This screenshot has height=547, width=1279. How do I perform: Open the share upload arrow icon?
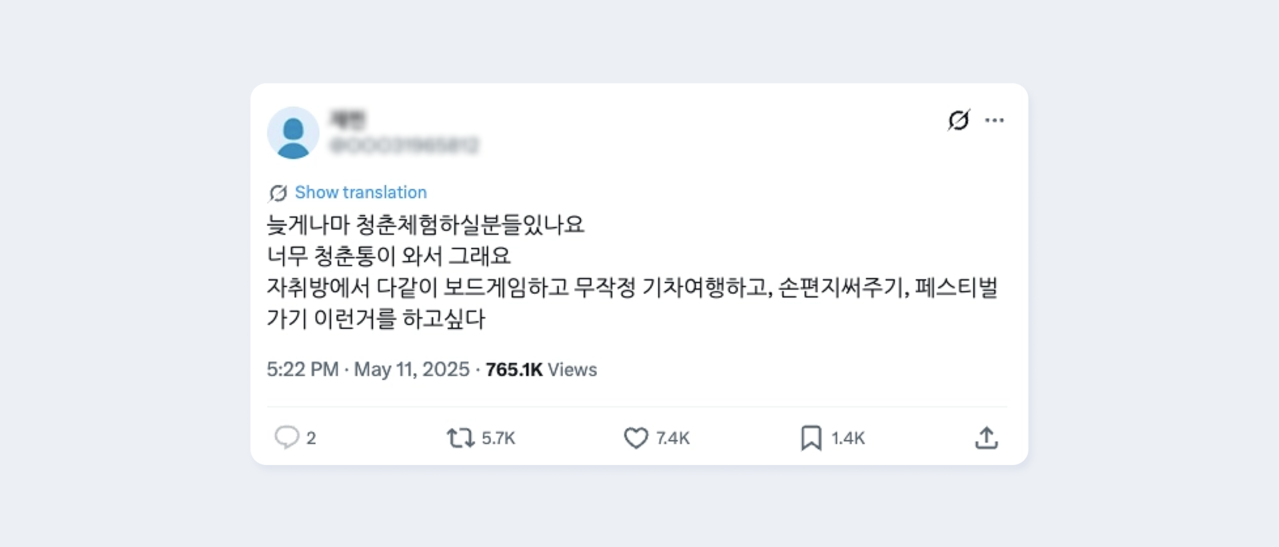986,438
